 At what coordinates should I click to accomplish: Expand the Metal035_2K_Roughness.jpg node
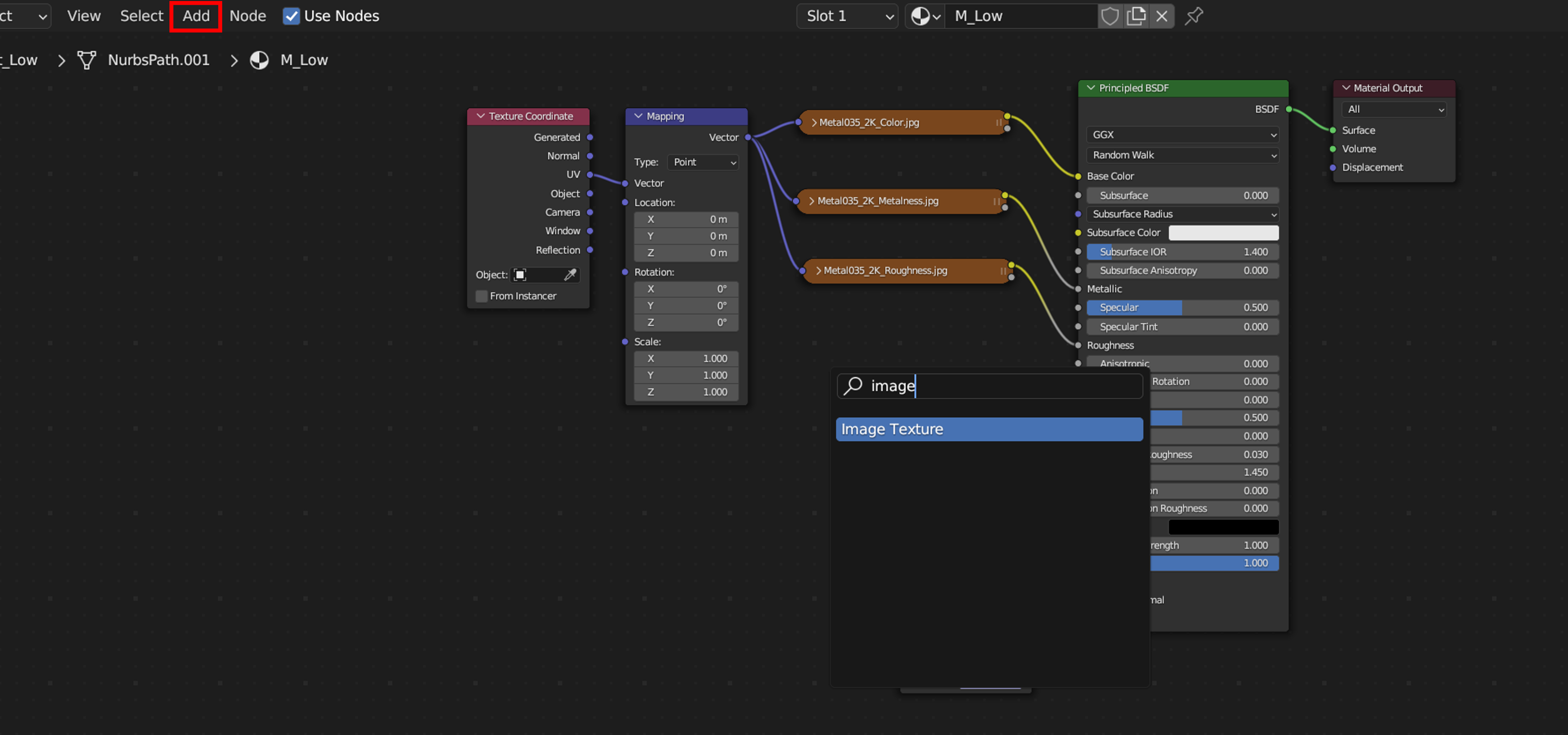pos(818,271)
